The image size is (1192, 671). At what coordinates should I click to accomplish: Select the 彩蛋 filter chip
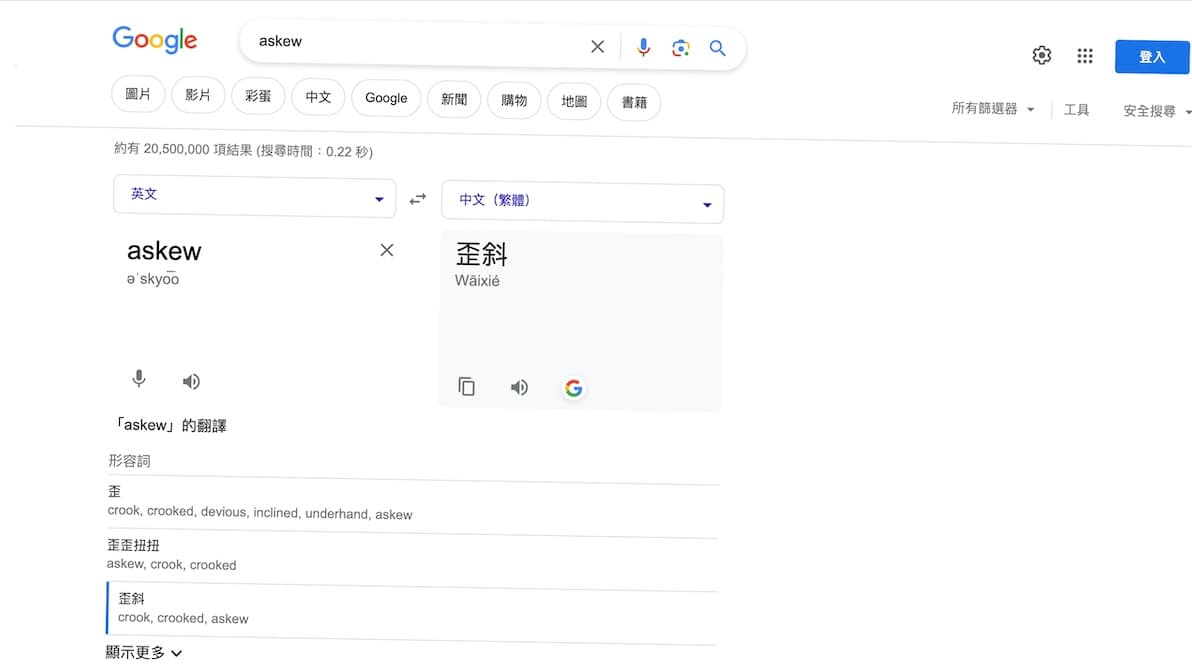tap(258, 97)
